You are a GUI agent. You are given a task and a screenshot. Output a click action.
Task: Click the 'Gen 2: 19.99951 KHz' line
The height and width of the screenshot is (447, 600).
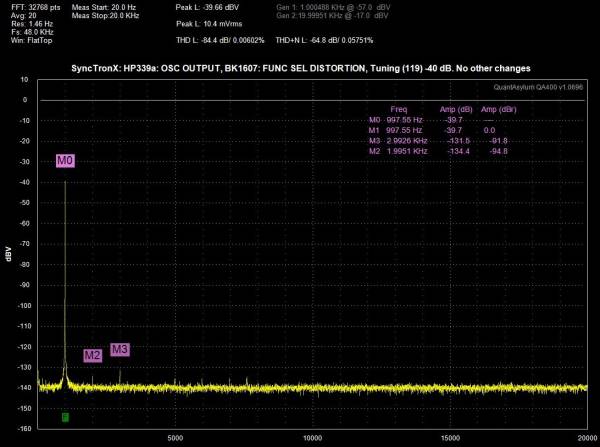(x=332, y=16)
